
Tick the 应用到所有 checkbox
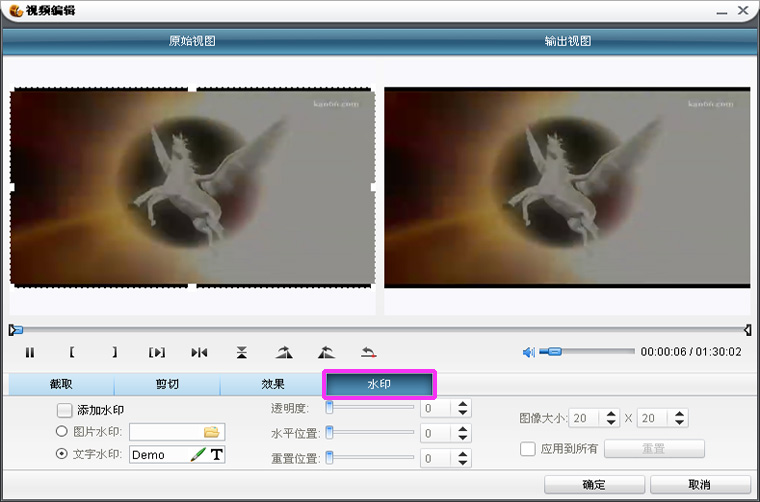(x=527, y=449)
